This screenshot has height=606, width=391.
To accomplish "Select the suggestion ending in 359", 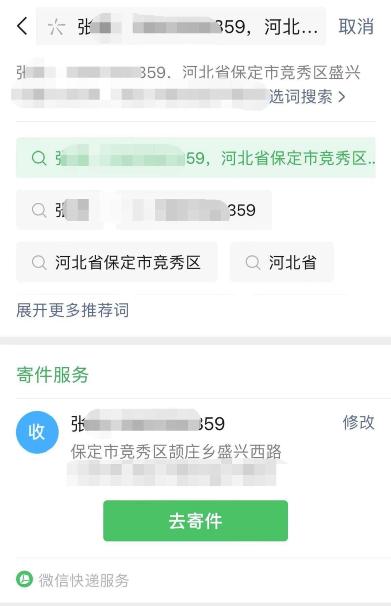I will tap(144, 210).
